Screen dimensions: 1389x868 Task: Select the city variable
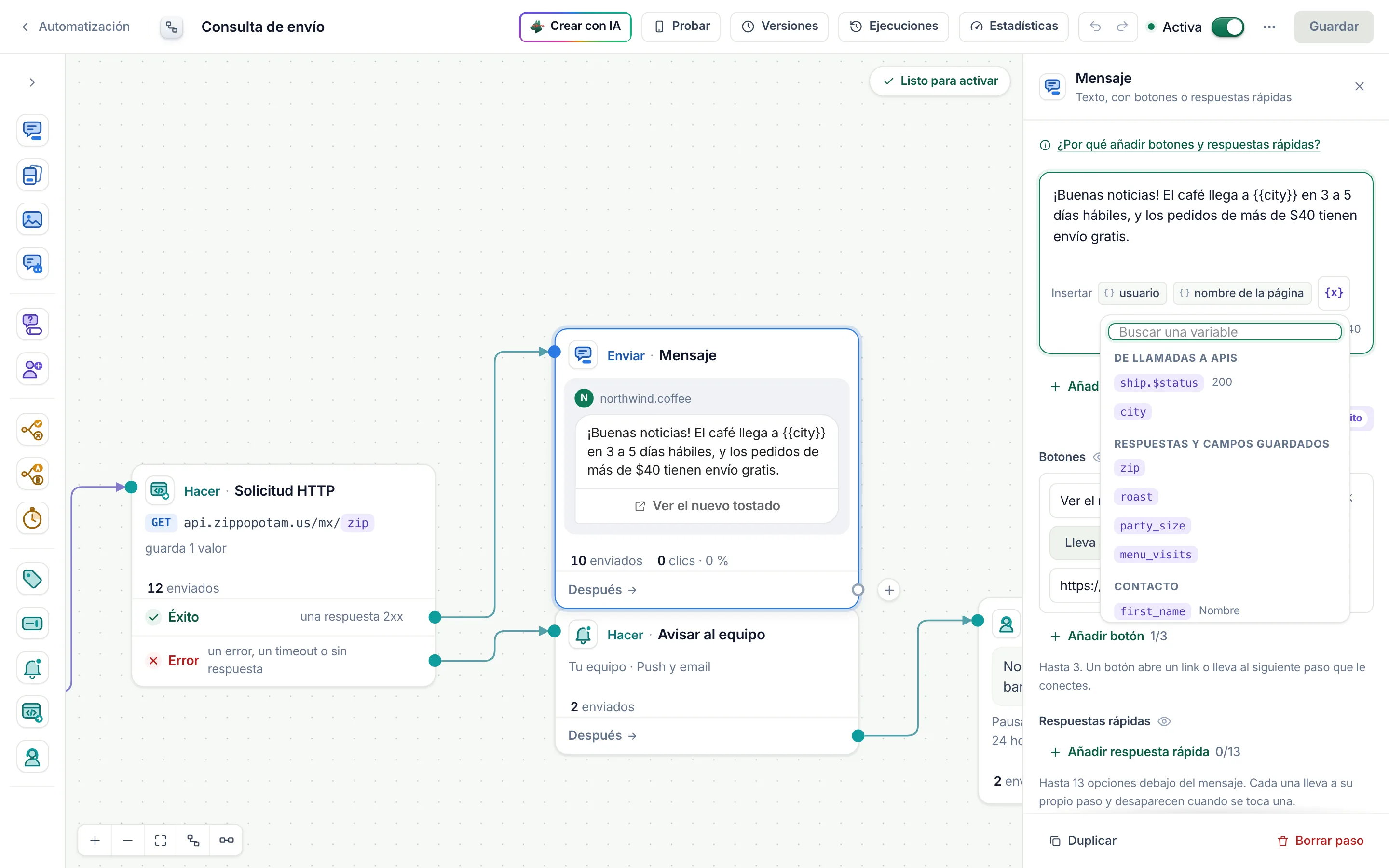click(1132, 412)
